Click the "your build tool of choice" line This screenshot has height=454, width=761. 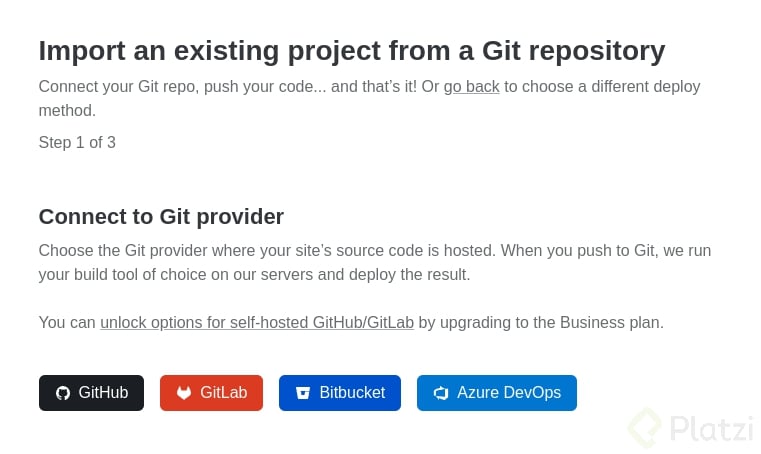254,274
